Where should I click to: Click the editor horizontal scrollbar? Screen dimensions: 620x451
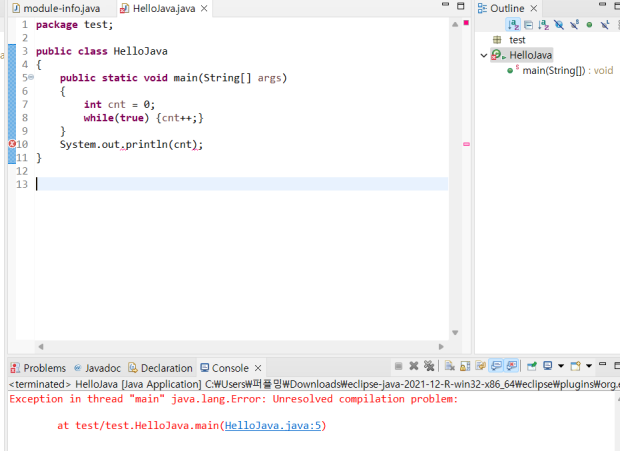pos(240,346)
